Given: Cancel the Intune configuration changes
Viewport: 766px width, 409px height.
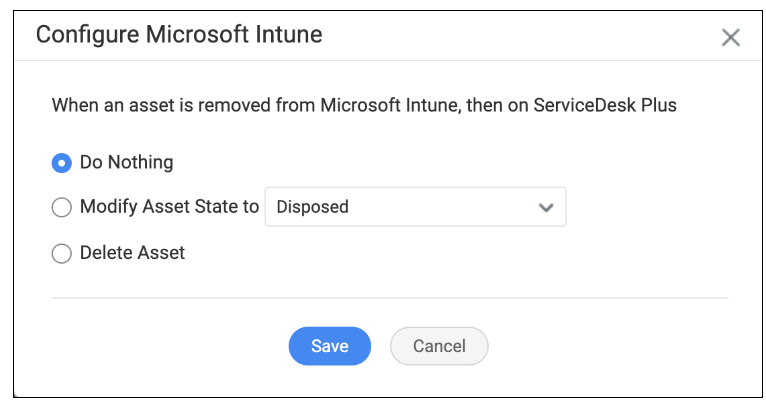Looking at the screenshot, I should click(x=439, y=346).
